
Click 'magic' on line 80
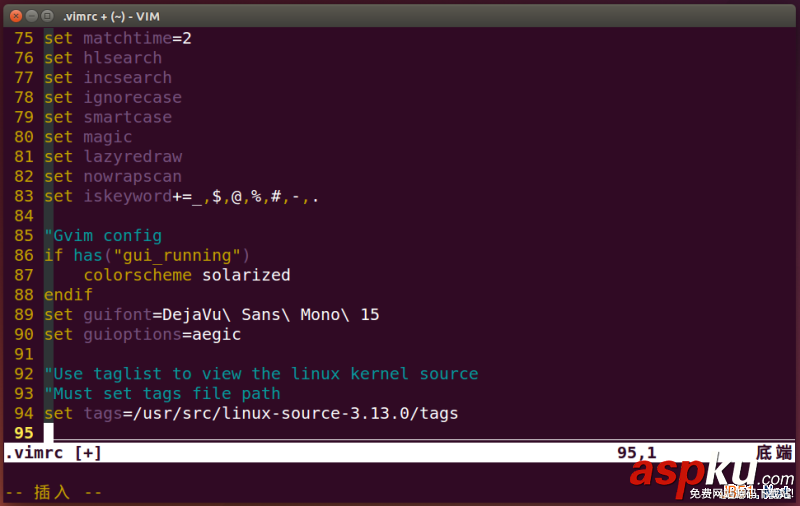pyautogui.click(x=108, y=137)
